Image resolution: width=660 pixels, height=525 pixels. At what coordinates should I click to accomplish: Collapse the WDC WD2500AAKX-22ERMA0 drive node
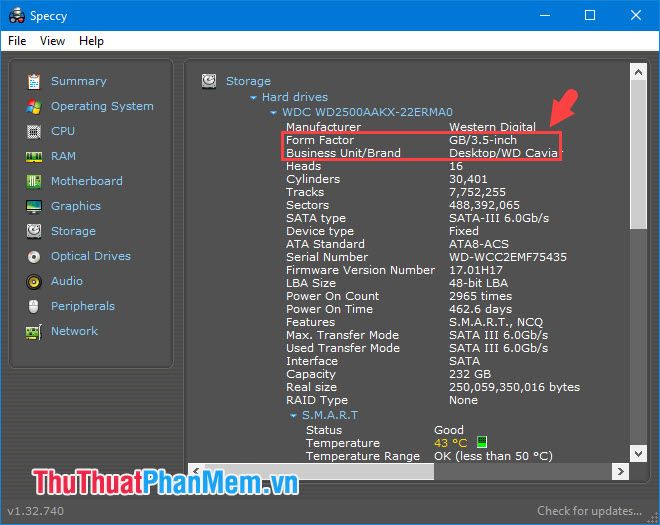coord(273,113)
